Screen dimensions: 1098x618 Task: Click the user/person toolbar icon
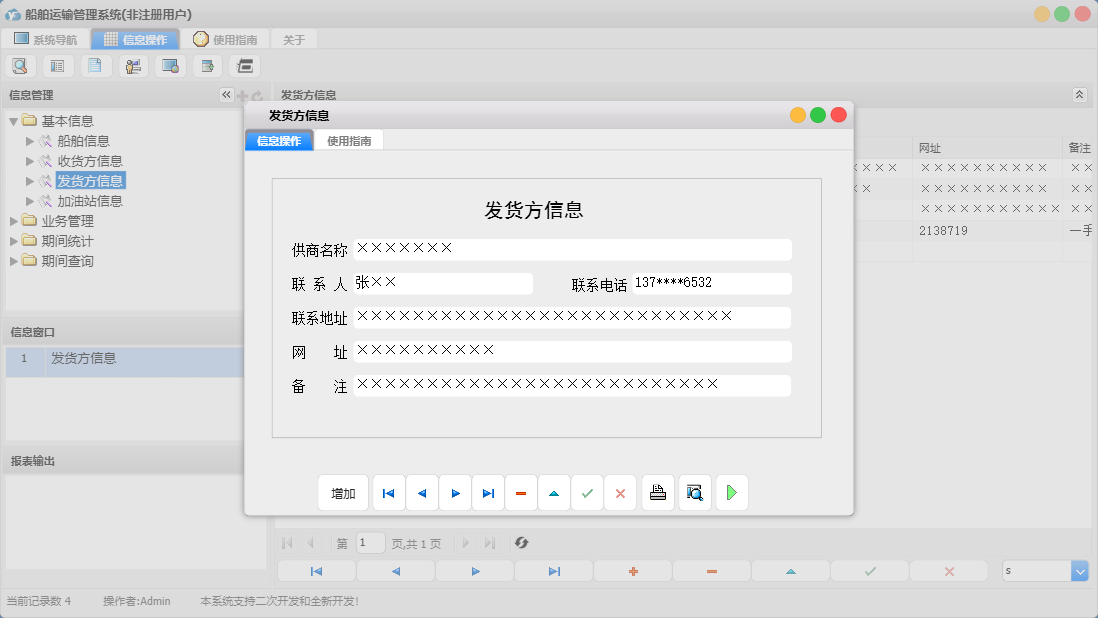133,65
